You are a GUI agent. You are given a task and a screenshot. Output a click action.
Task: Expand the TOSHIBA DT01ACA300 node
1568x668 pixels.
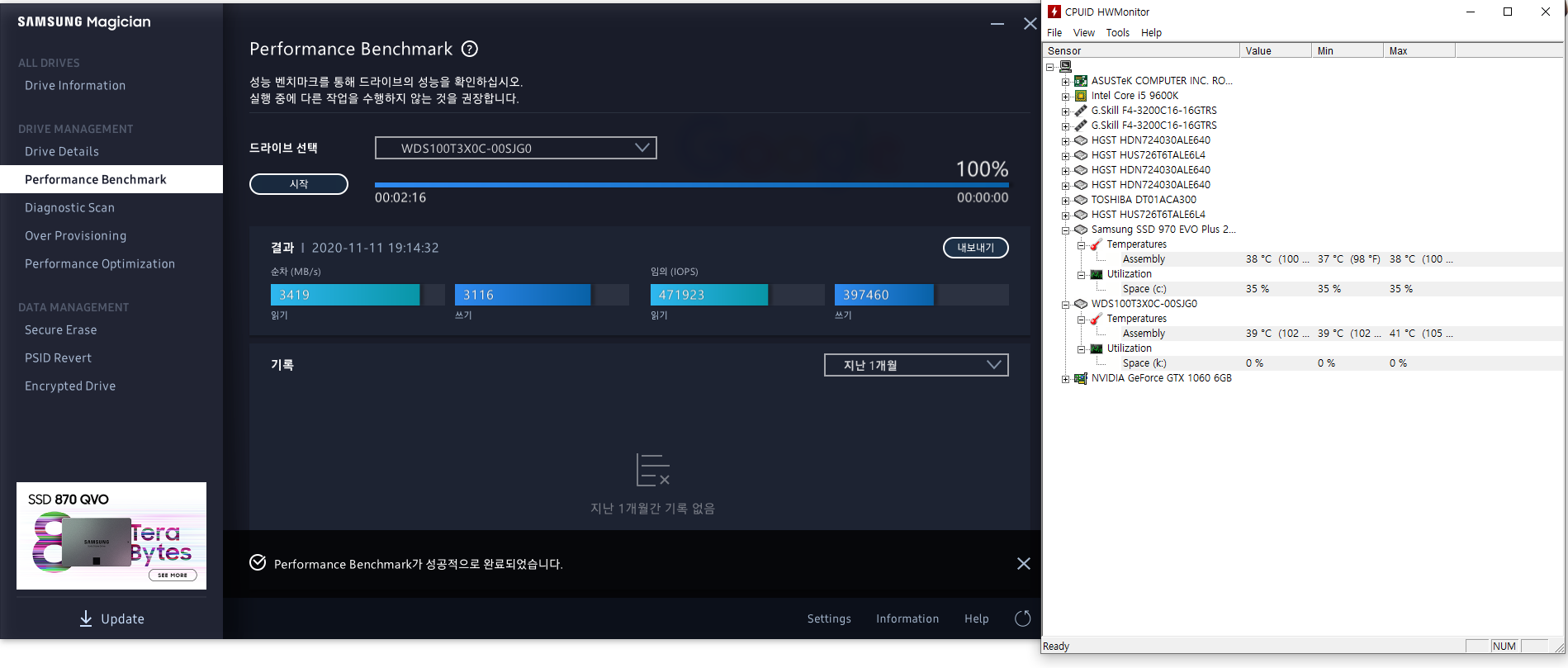(1065, 201)
